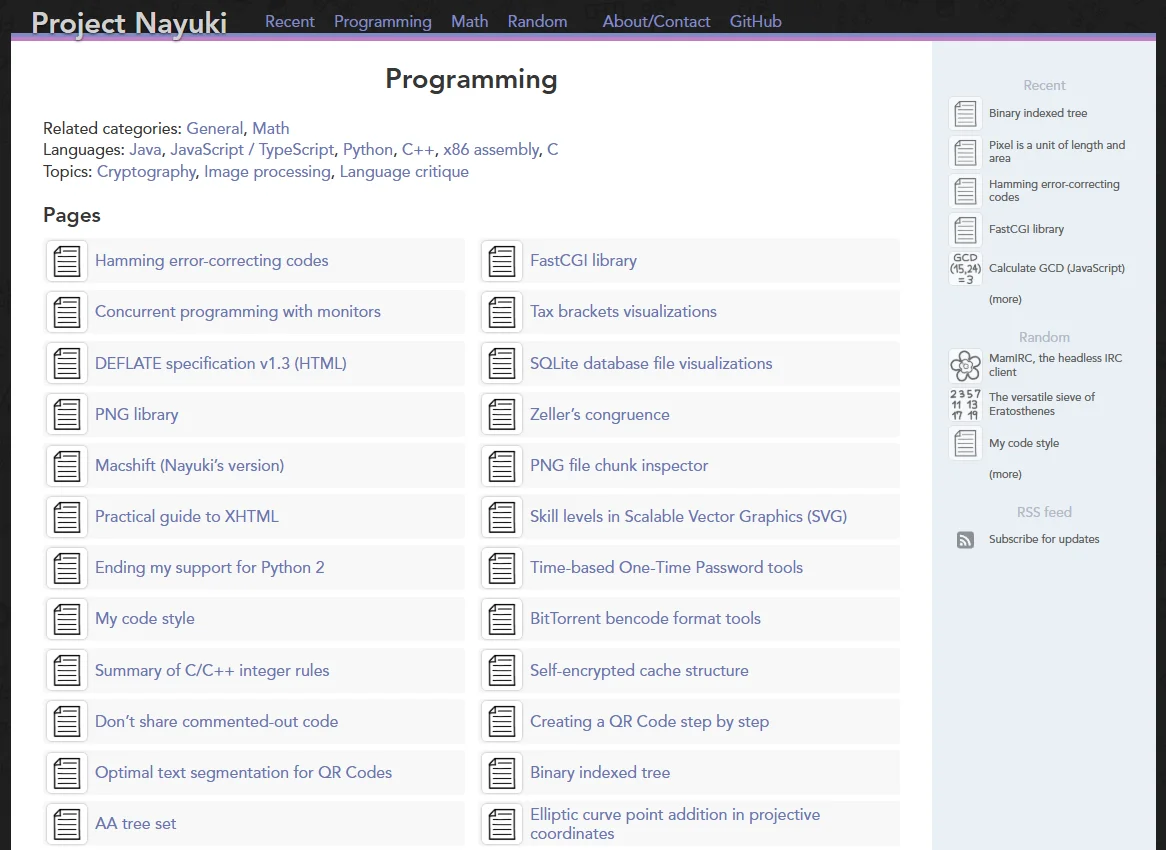Click document icon next to FastCGI library page
1166x850 pixels.
502,261
